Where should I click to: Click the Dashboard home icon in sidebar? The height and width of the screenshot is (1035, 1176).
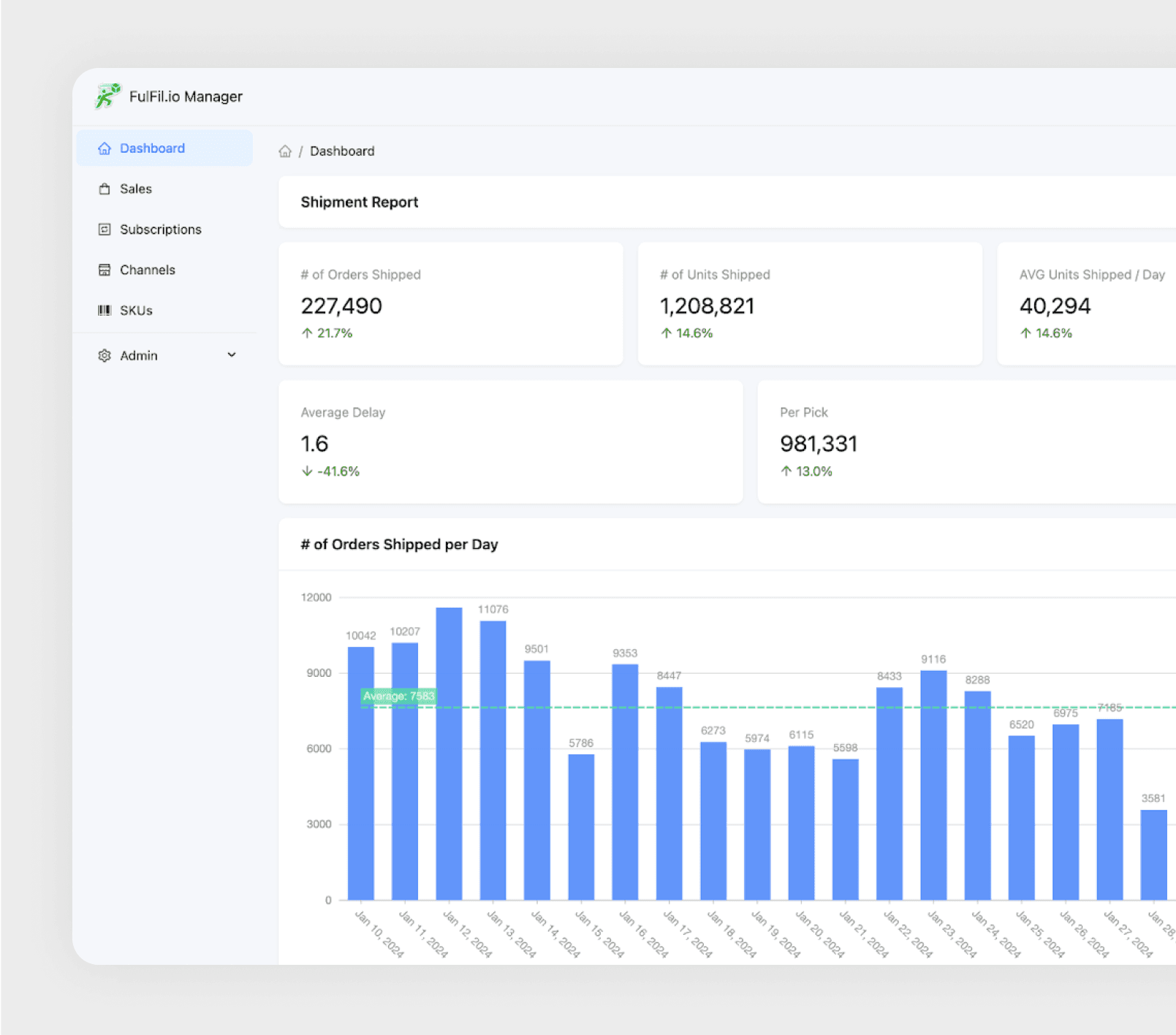[105, 148]
